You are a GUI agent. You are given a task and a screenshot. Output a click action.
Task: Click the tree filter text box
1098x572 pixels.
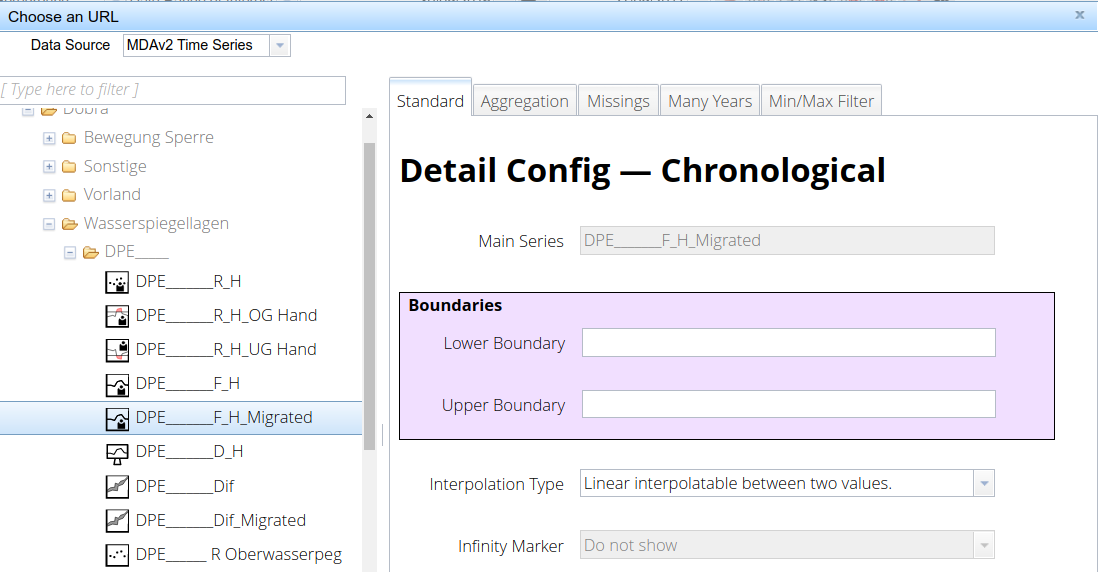(173, 90)
